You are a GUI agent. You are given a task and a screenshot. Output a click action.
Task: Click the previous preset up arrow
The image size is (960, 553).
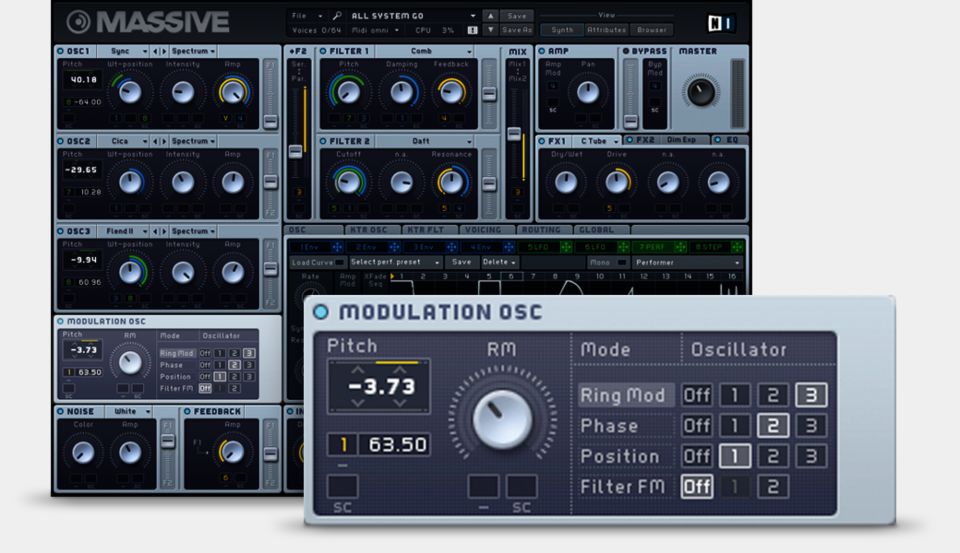(x=489, y=16)
